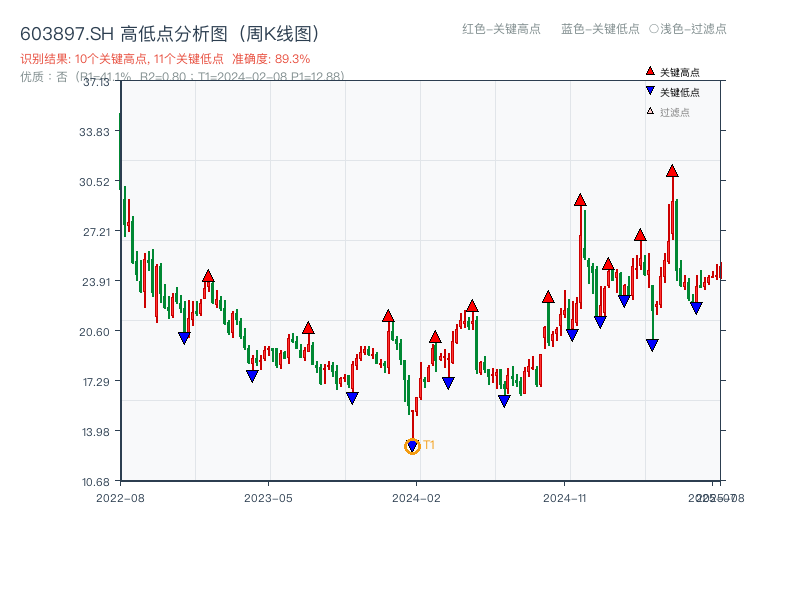800x600 pixels.
Task: Click the 13.98 y-axis label
Action: [96, 432]
